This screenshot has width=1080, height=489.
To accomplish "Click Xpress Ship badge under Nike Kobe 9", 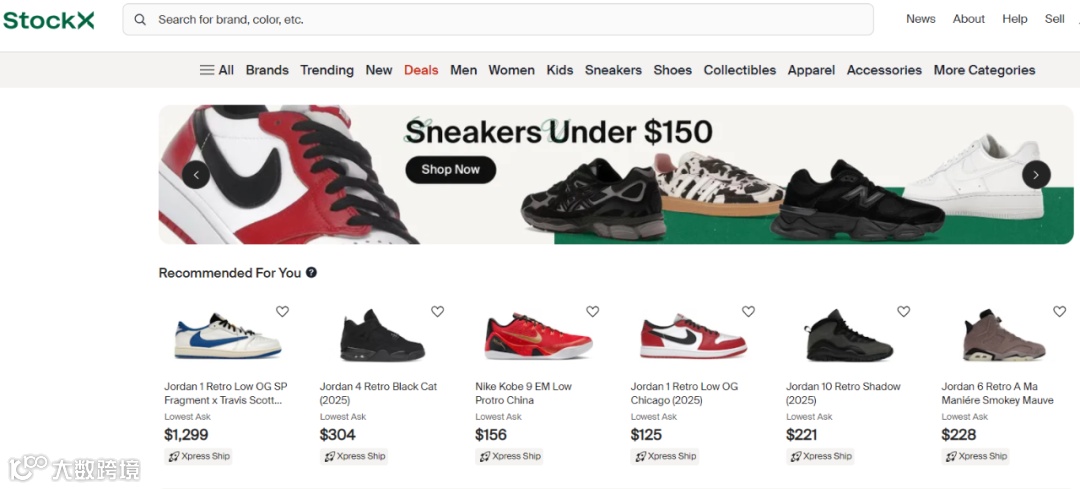I will coord(510,456).
